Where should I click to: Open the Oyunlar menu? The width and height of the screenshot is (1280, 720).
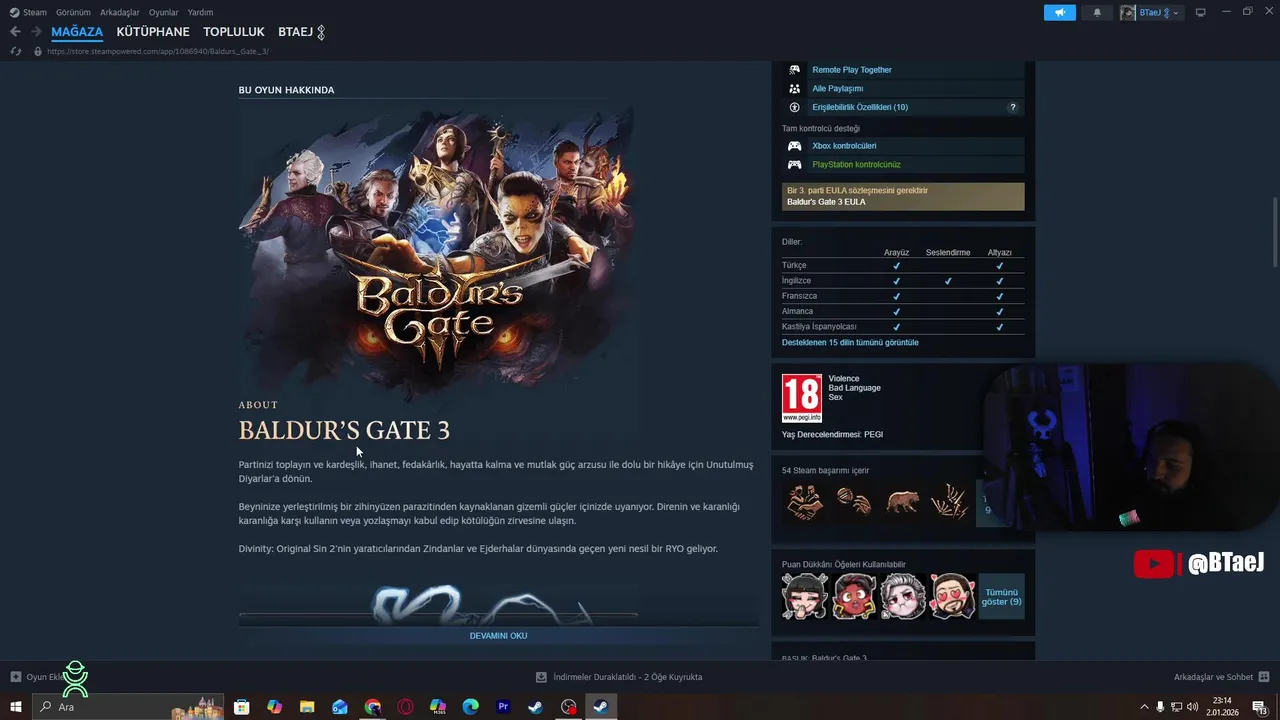163,12
